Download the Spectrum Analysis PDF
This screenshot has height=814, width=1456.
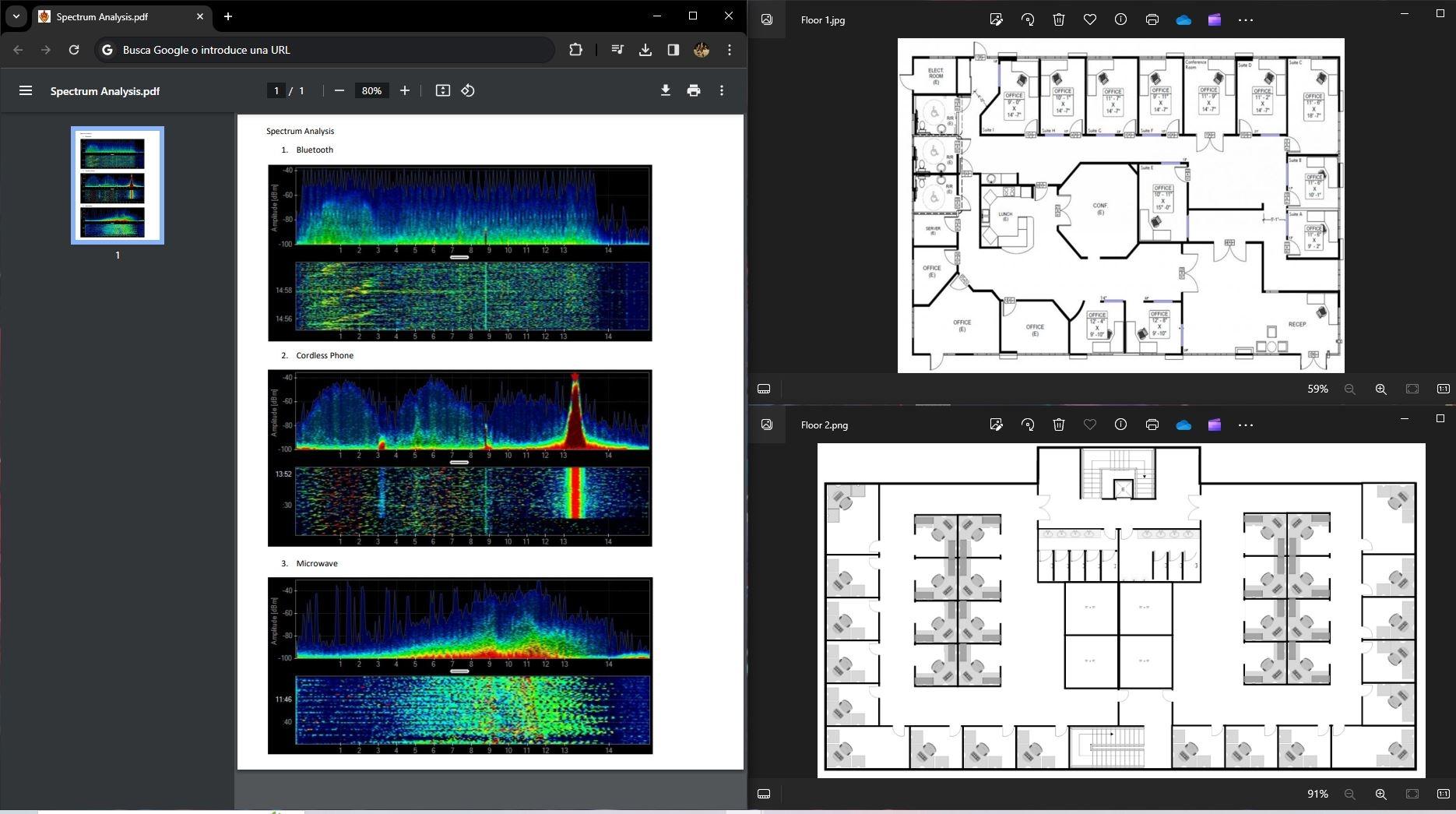coord(666,91)
